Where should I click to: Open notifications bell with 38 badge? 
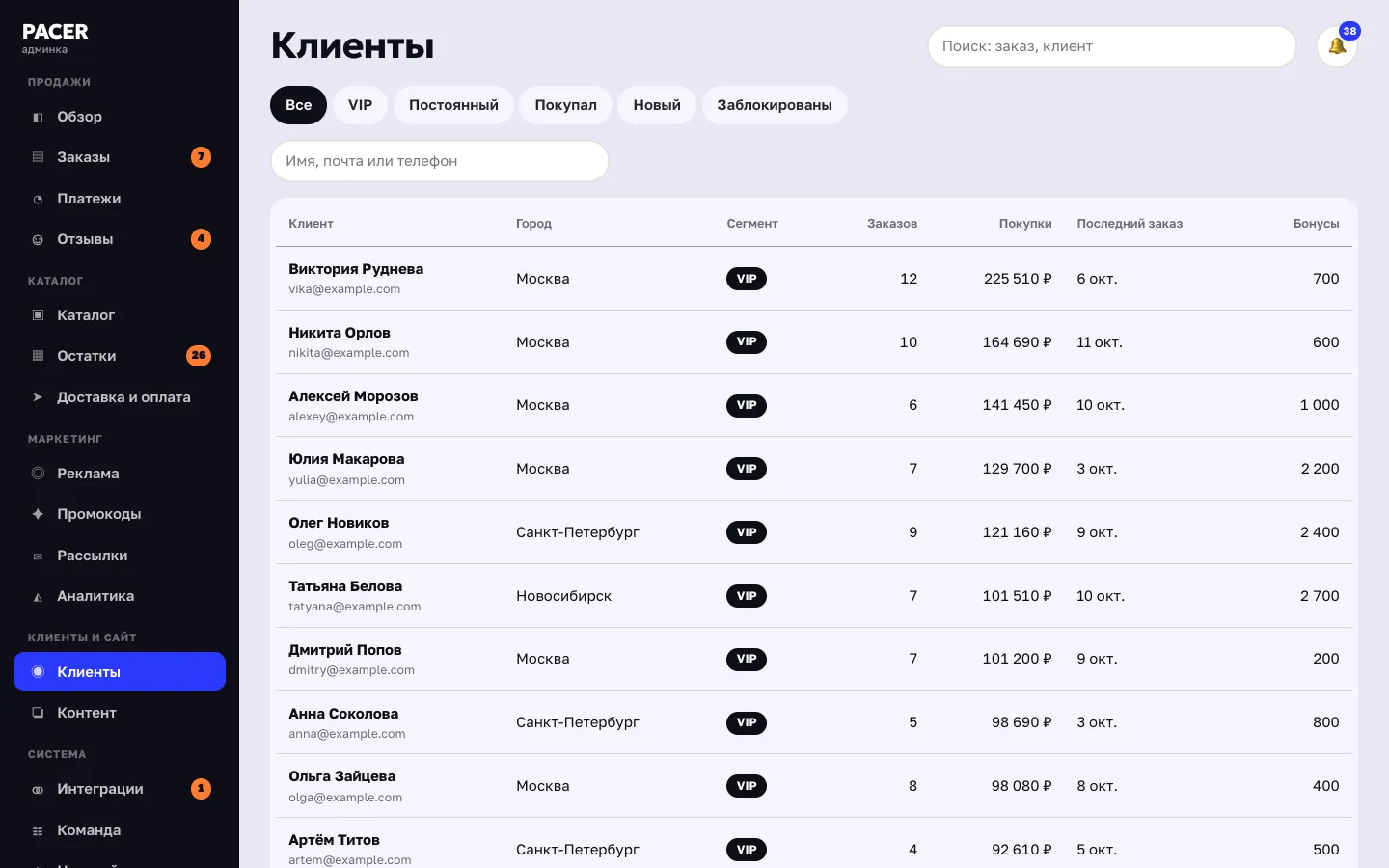[x=1337, y=46]
